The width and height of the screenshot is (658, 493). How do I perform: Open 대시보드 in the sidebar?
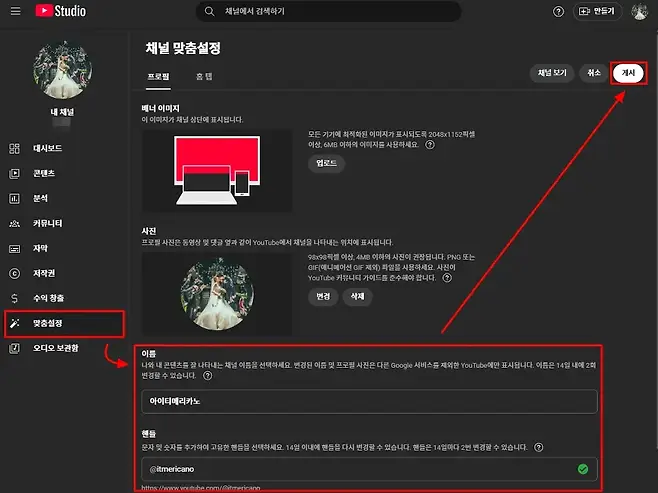click(64, 148)
